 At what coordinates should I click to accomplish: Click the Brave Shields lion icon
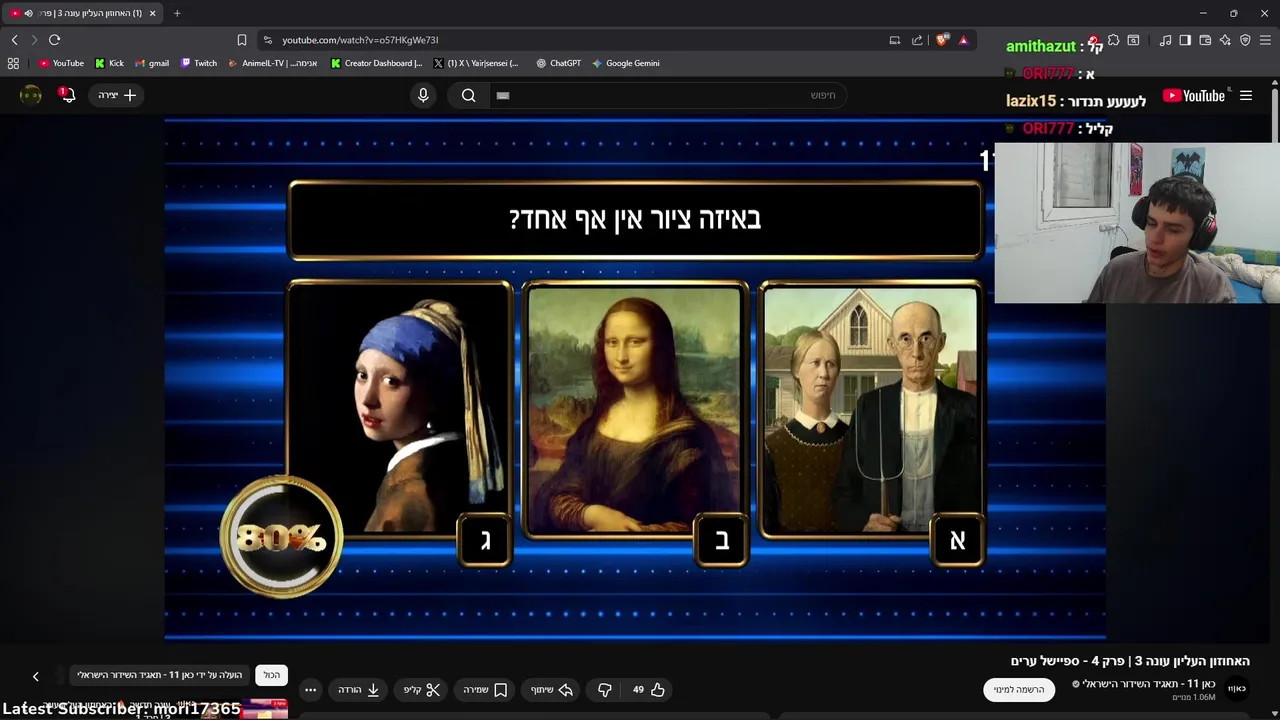(x=942, y=40)
